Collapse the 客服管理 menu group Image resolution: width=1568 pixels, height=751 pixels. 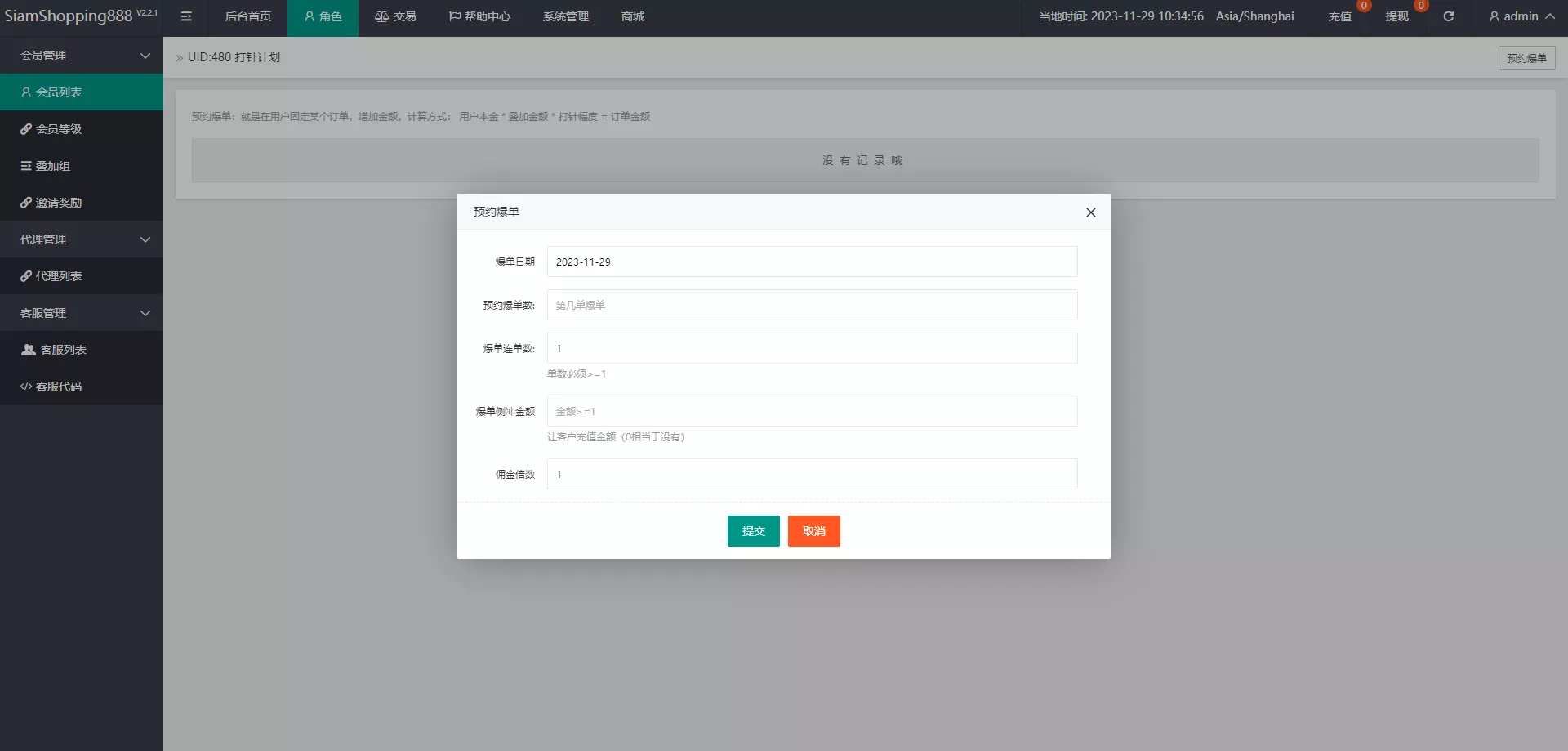click(x=82, y=313)
